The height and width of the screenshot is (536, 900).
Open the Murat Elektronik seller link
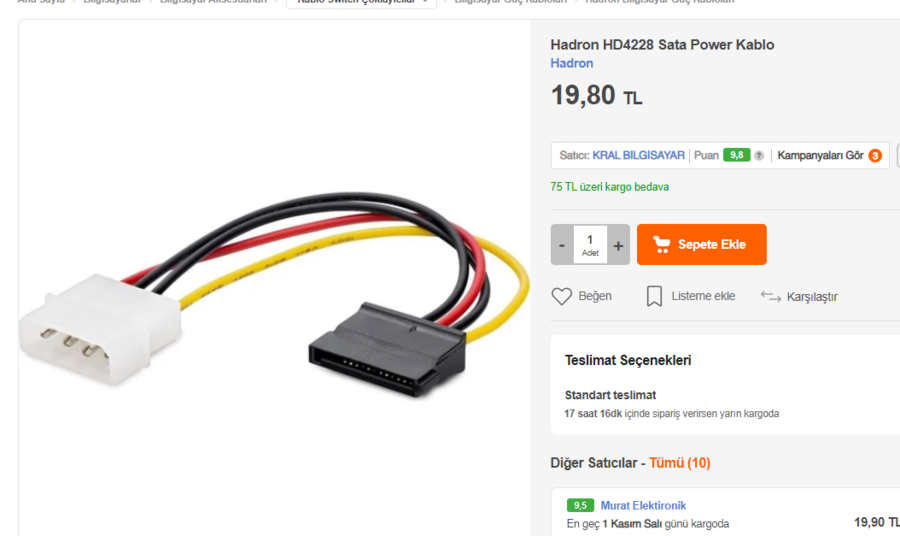click(643, 506)
